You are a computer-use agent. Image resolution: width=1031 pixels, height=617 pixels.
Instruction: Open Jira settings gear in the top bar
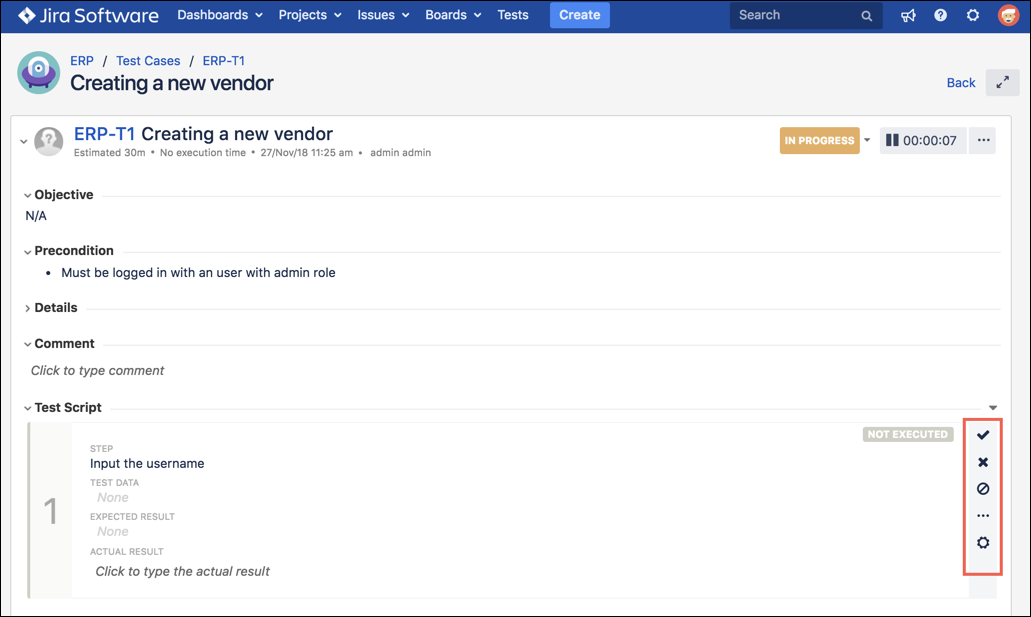click(972, 15)
